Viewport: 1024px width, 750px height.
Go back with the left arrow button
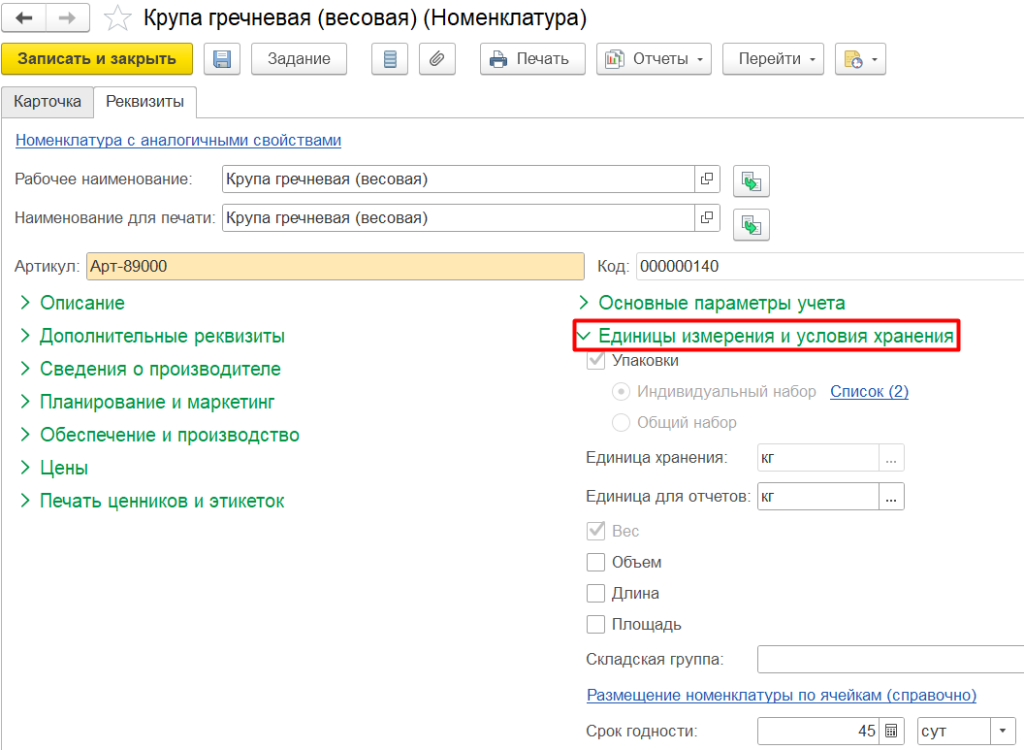click(x=24, y=18)
